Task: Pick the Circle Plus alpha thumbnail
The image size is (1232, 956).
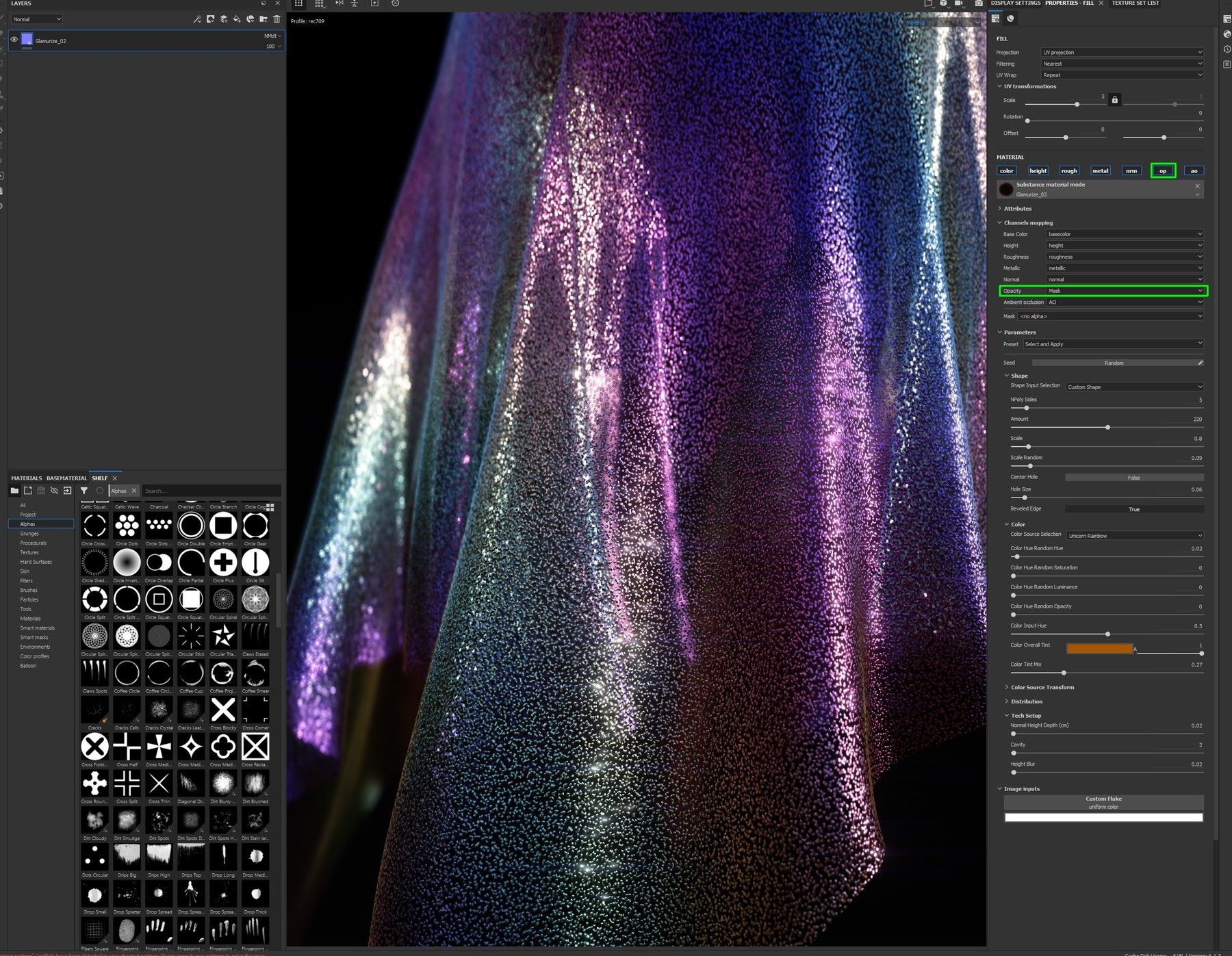Action: pos(223,563)
